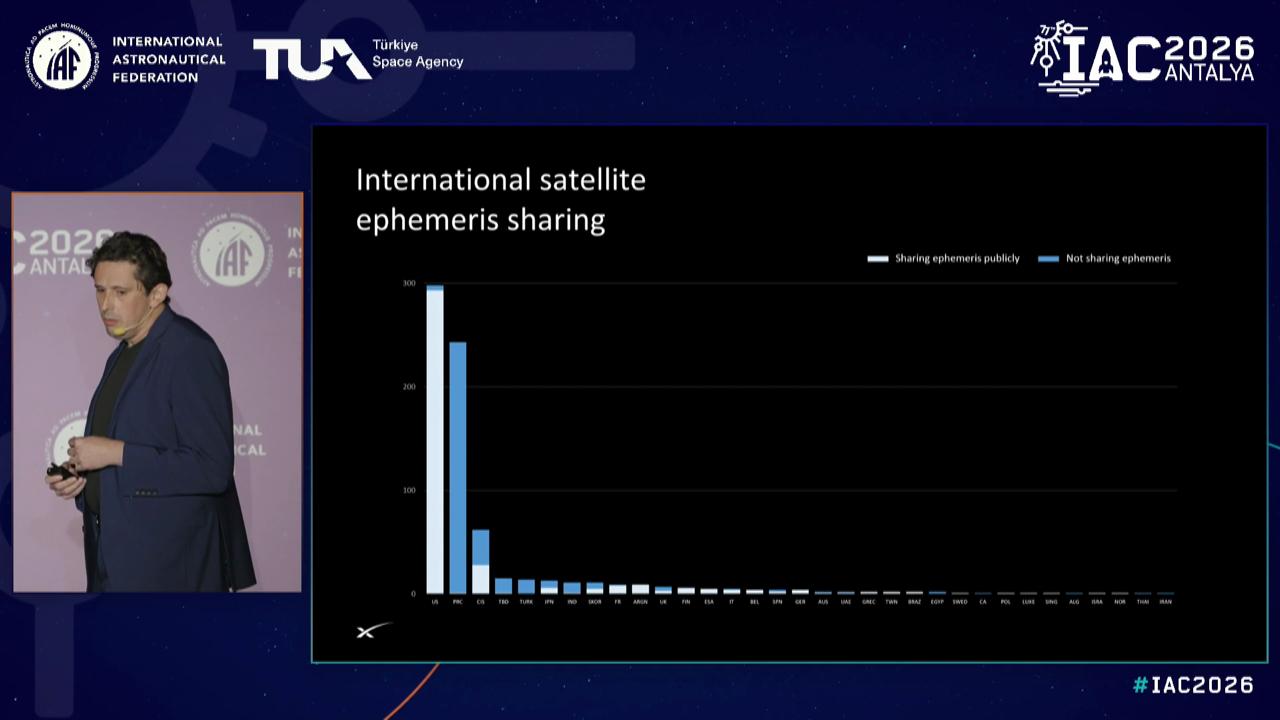Click the 'Sharing ephemeris publicly' legend label
Image resolution: width=1280 pixels, height=720 pixels.
(x=957, y=258)
